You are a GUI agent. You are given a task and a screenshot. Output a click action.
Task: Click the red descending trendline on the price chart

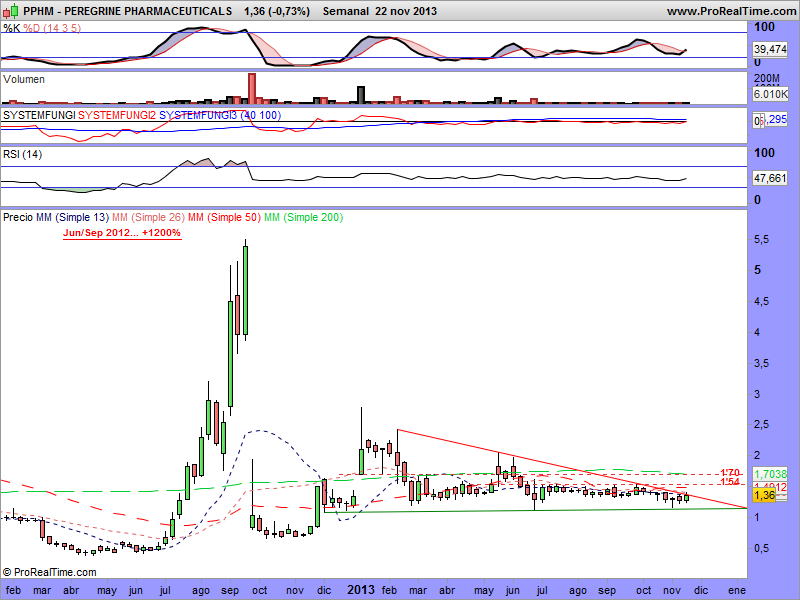click(x=571, y=469)
